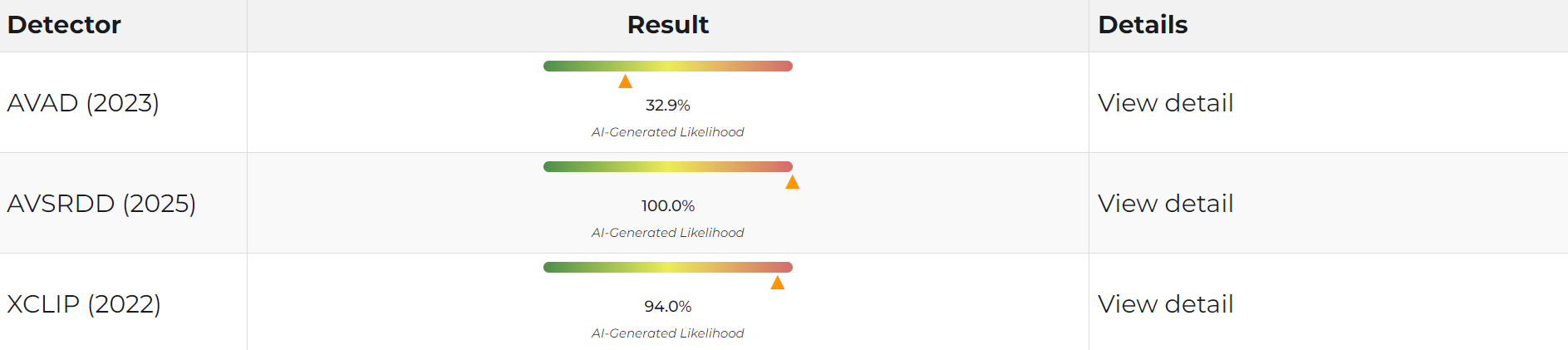Select the AVSRDD (2025) detector name
Screen dimensions: 1568x350
pos(101,204)
